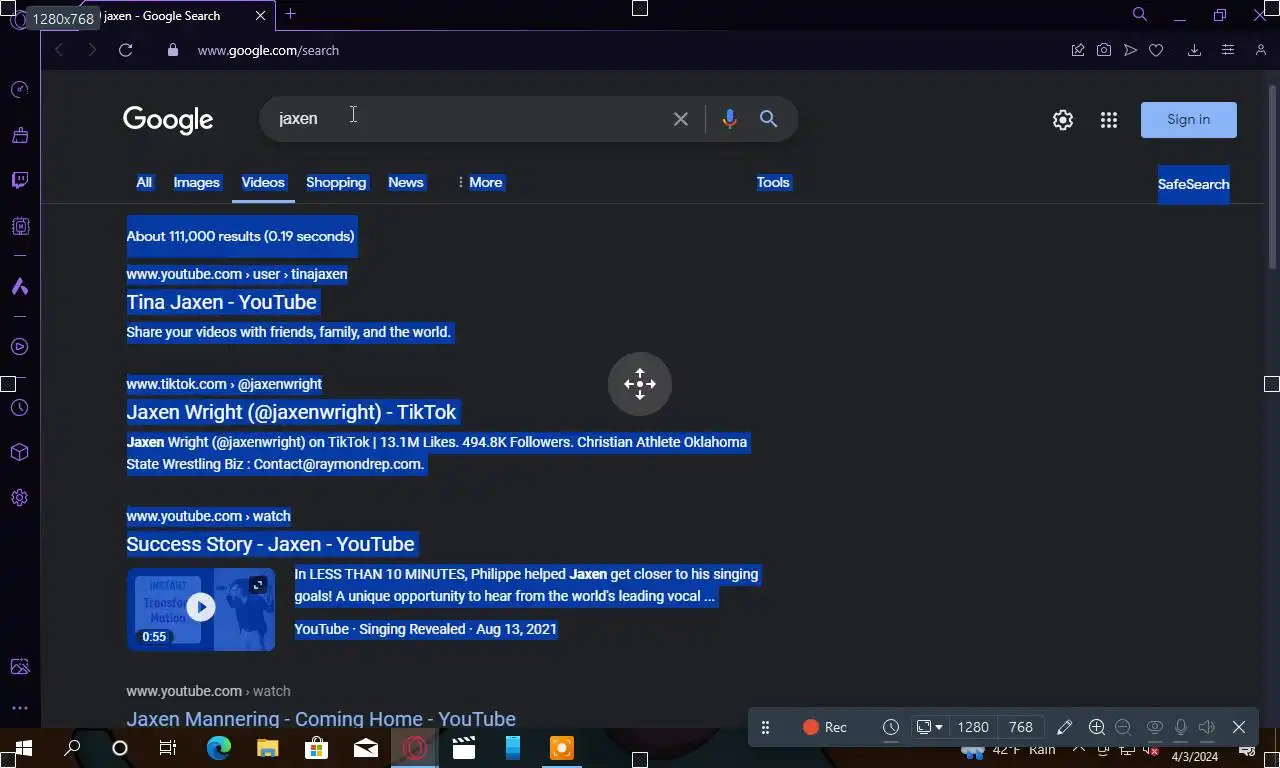The width and height of the screenshot is (1280, 768).
Task: Open the SafeSearch setting
Action: click(1194, 184)
